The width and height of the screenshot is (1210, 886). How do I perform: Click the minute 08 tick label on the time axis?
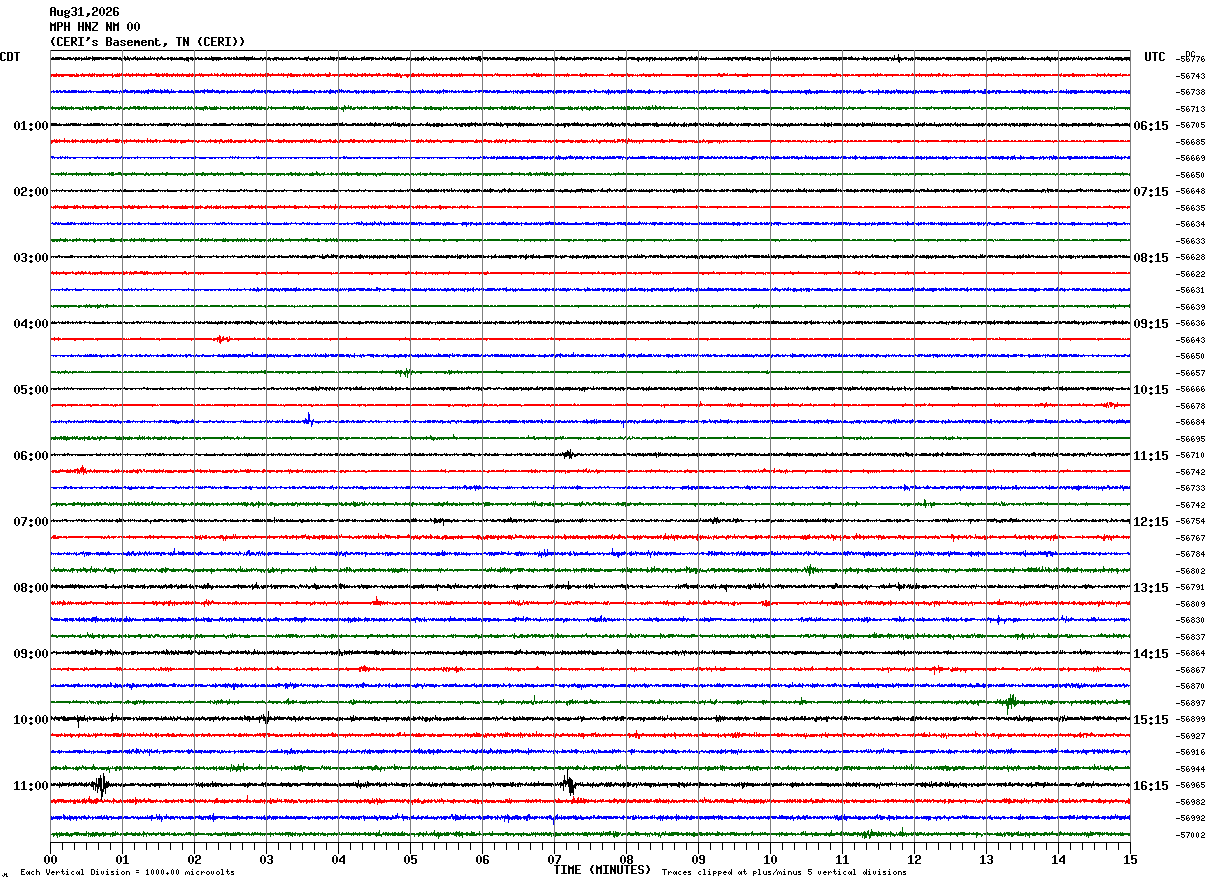coord(626,859)
